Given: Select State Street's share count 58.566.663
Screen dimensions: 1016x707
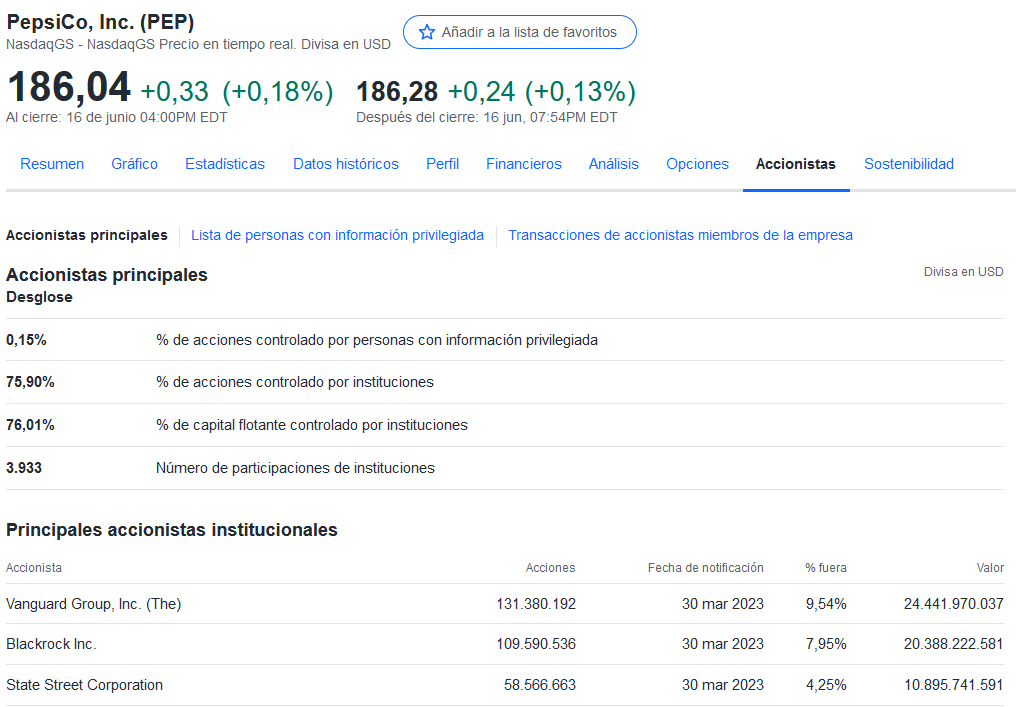Looking at the screenshot, I should (x=540, y=685).
